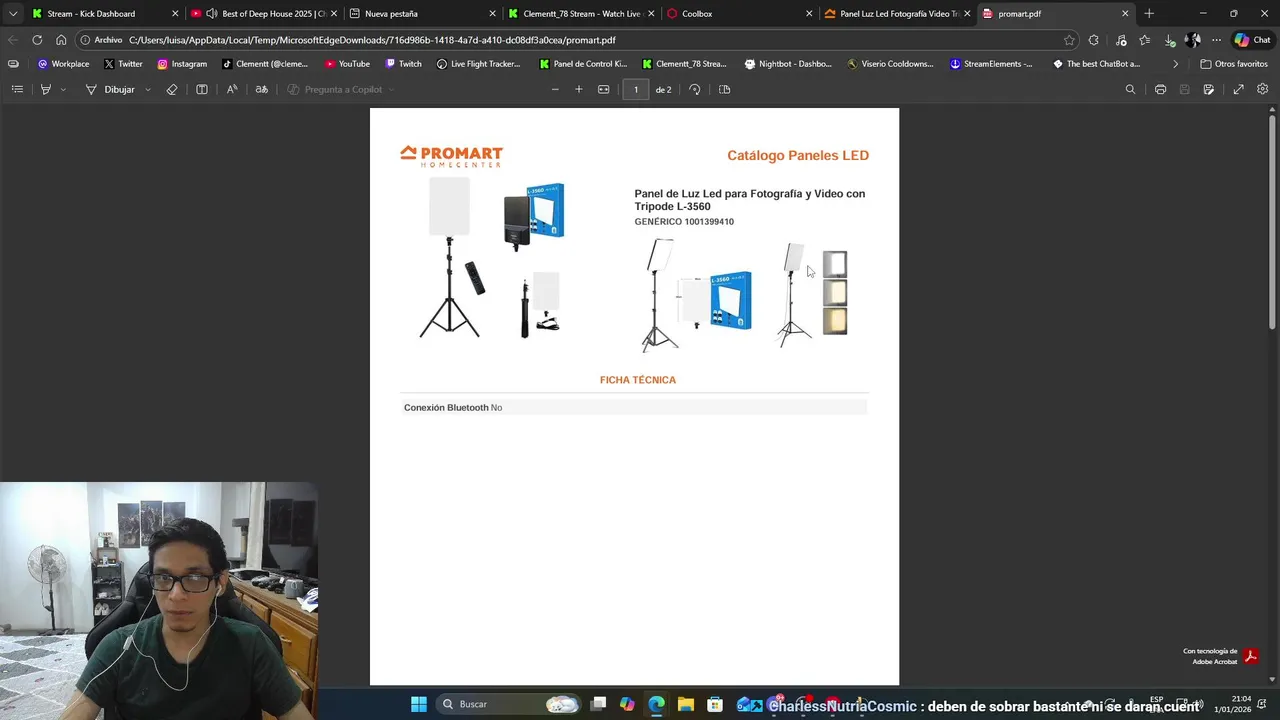Open the Twitch bookmark
Viewport: 1280px width, 720px height.
point(403,64)
